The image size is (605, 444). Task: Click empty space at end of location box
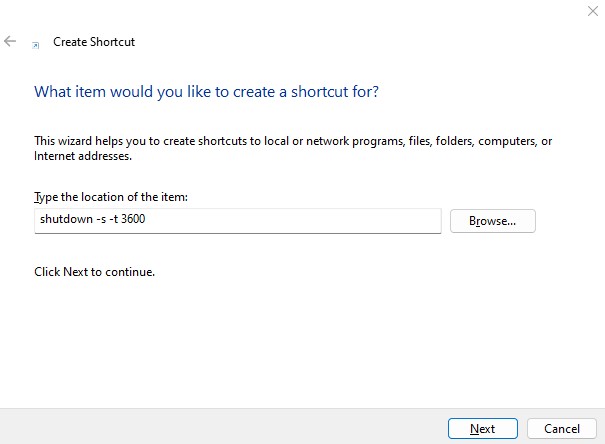point(293,221)
